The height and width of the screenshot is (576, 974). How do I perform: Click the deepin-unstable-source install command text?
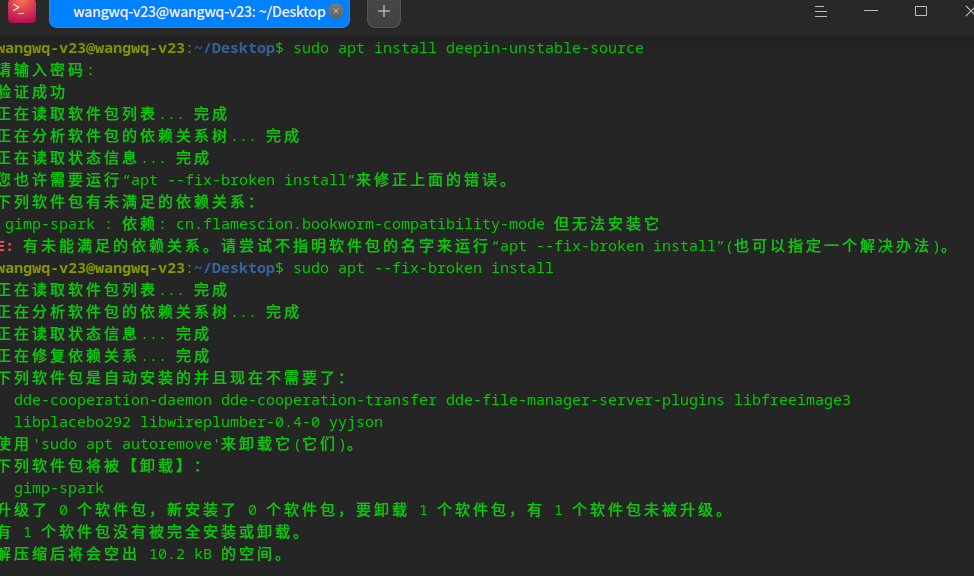pos(468,48)
